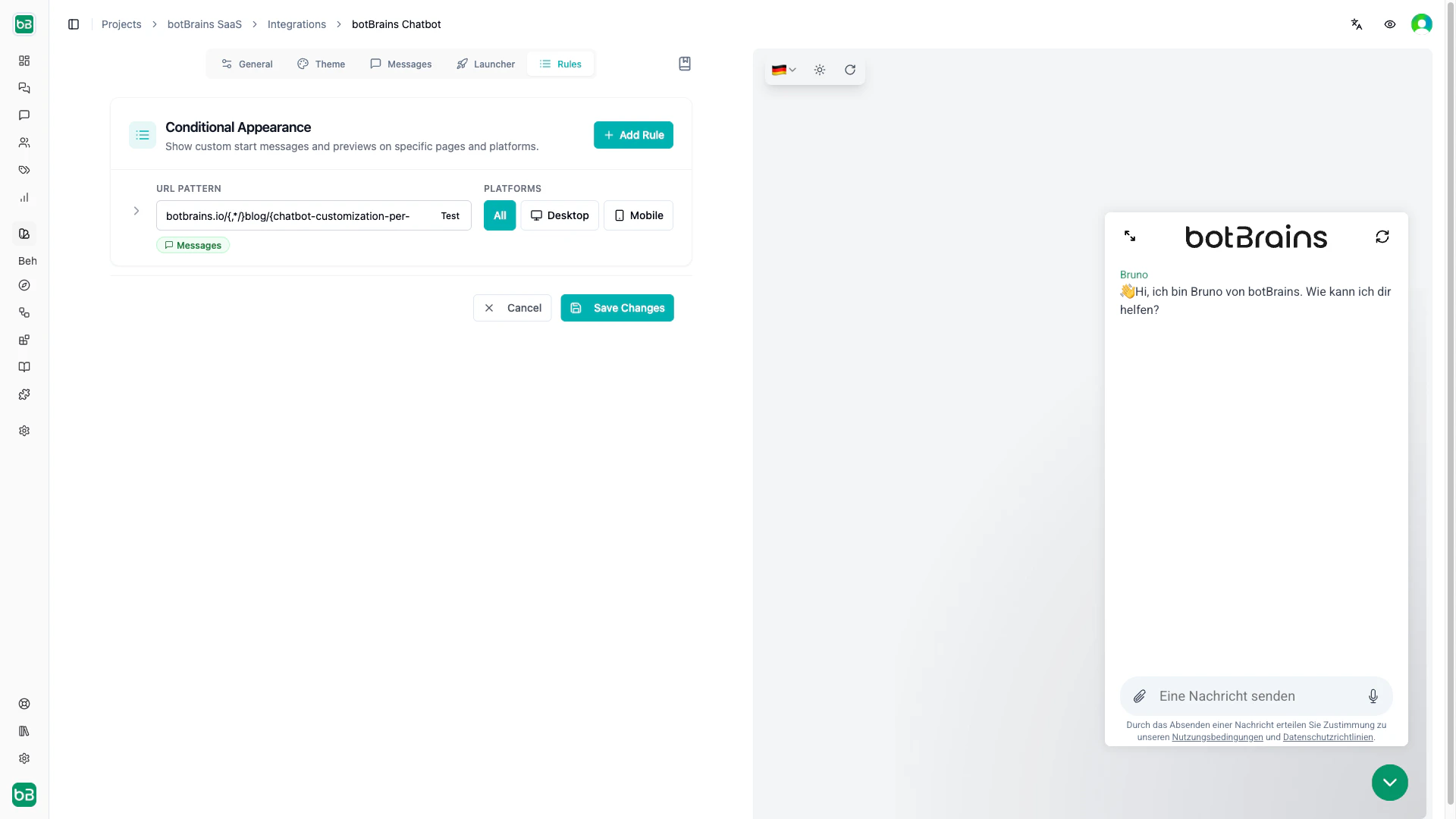Click the 'Beh' sidebar section label
Viewport: 1456px width, 819px height.
(x=27, y=261)
